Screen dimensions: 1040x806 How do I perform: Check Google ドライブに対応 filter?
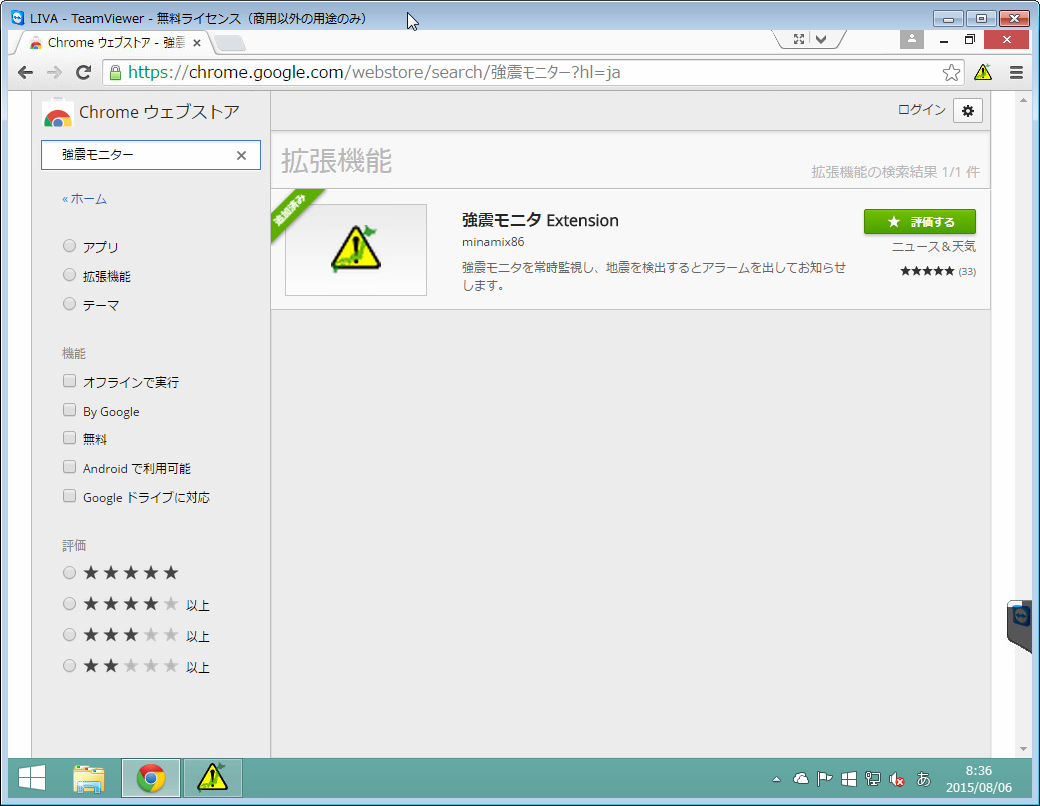(x=69, y=496)
